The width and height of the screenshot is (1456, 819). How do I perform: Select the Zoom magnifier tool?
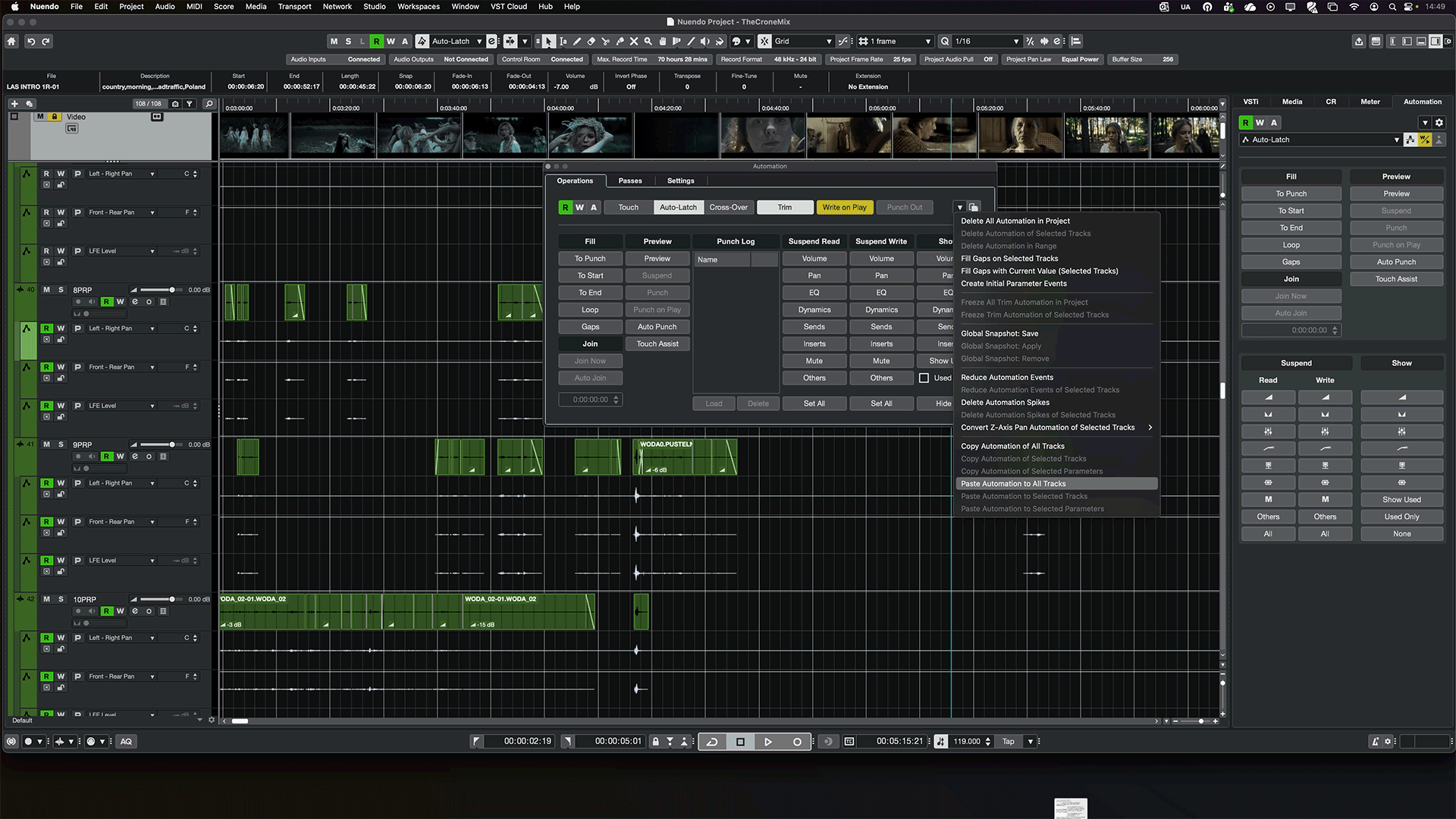tap(648, 41)
